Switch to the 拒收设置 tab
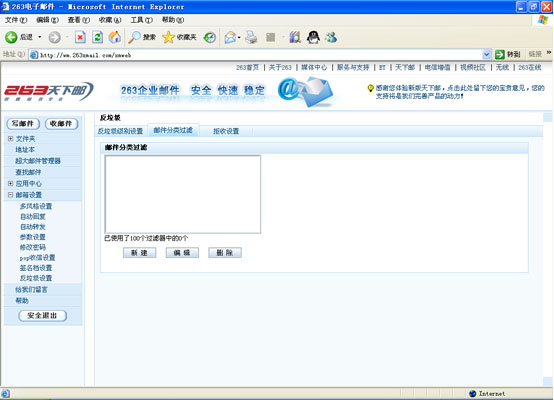Screen dimensions: 554x400 pos(226,131)
